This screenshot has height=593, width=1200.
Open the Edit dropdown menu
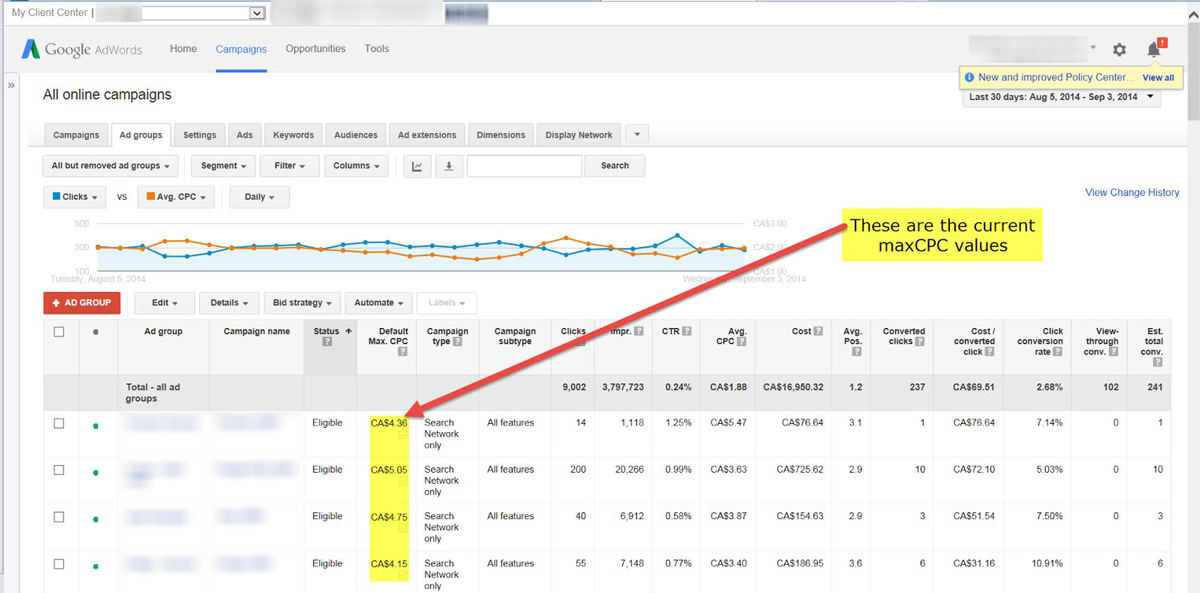(163, 302)
